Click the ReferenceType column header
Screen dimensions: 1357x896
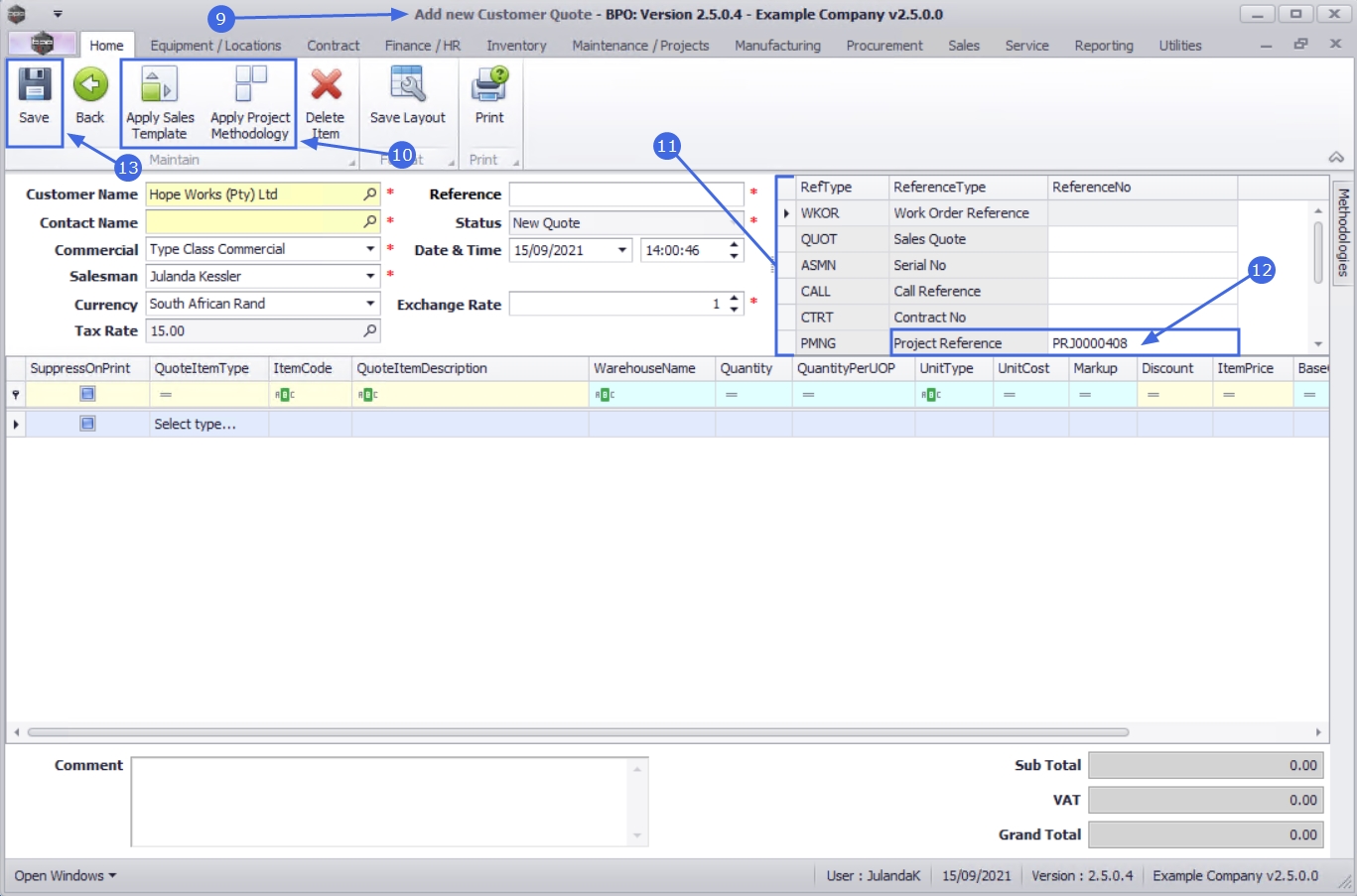point(968,187)
